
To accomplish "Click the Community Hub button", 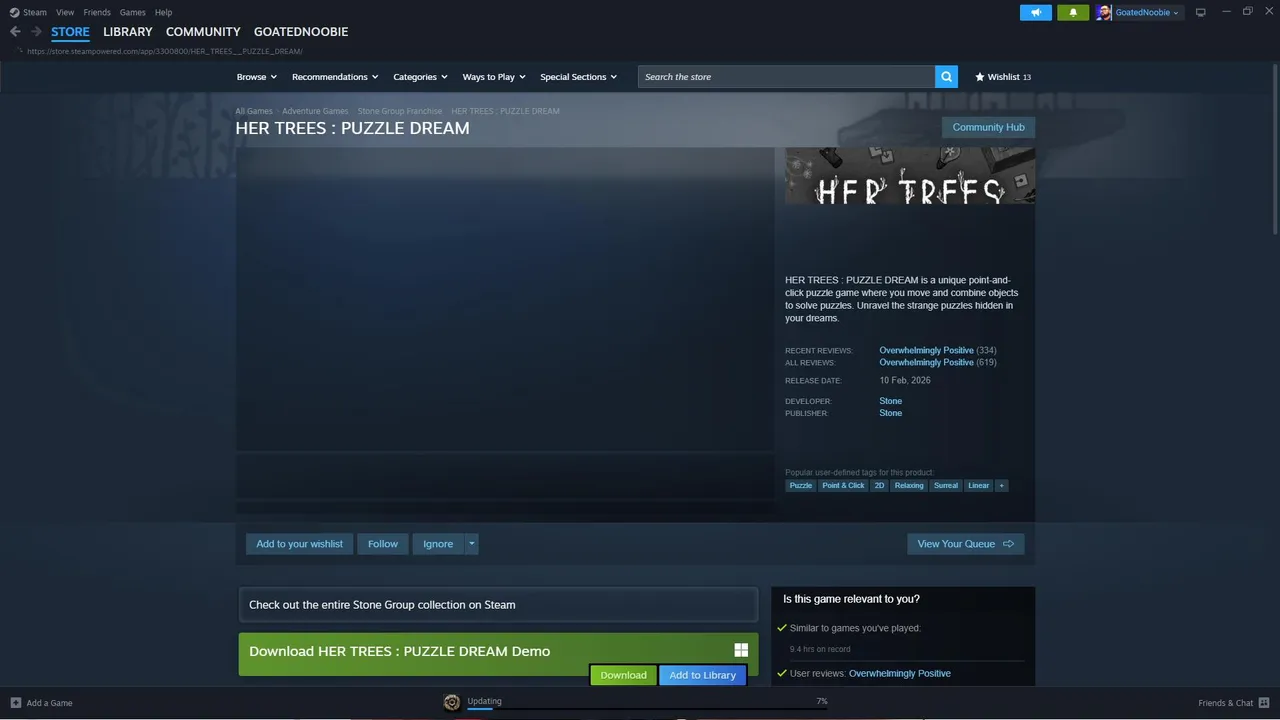I will pos(988,127).
